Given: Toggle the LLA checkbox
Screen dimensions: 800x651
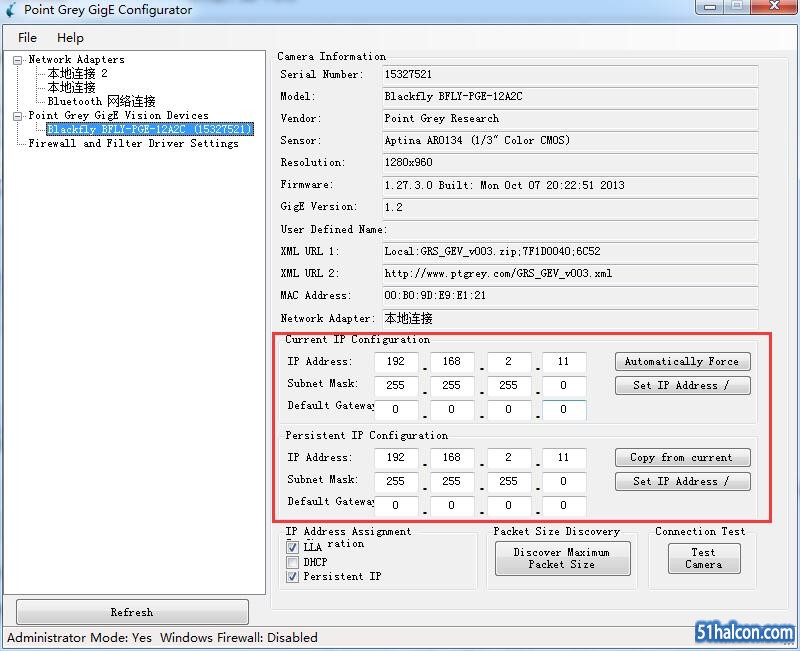Looking at the screenshot, I should (x=292, y=547).
